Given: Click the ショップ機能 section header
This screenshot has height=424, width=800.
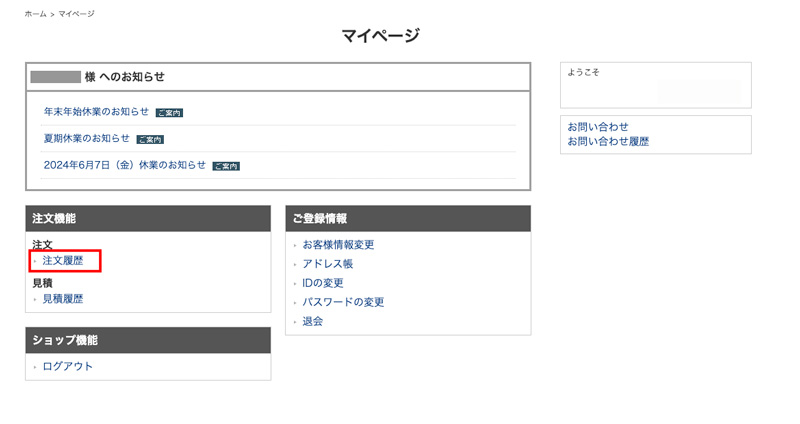Looking at the screenshot, I should tap(148, 340).
